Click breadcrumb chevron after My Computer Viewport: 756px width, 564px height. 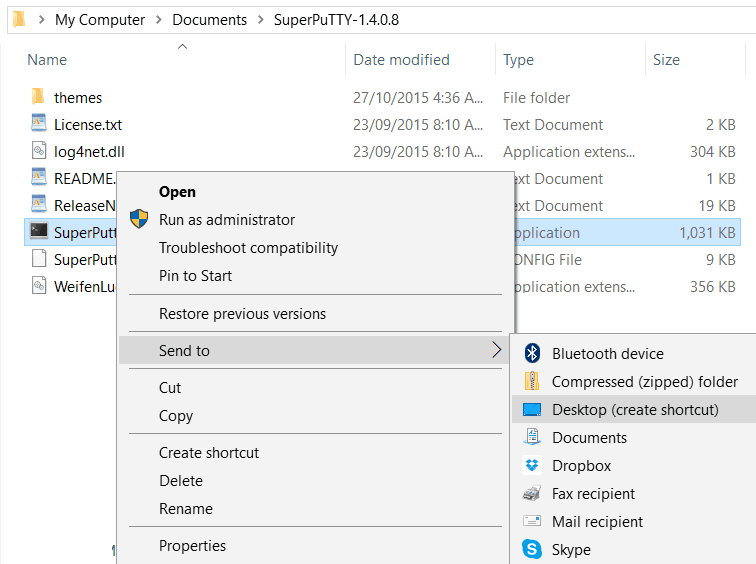pos(159,20)
